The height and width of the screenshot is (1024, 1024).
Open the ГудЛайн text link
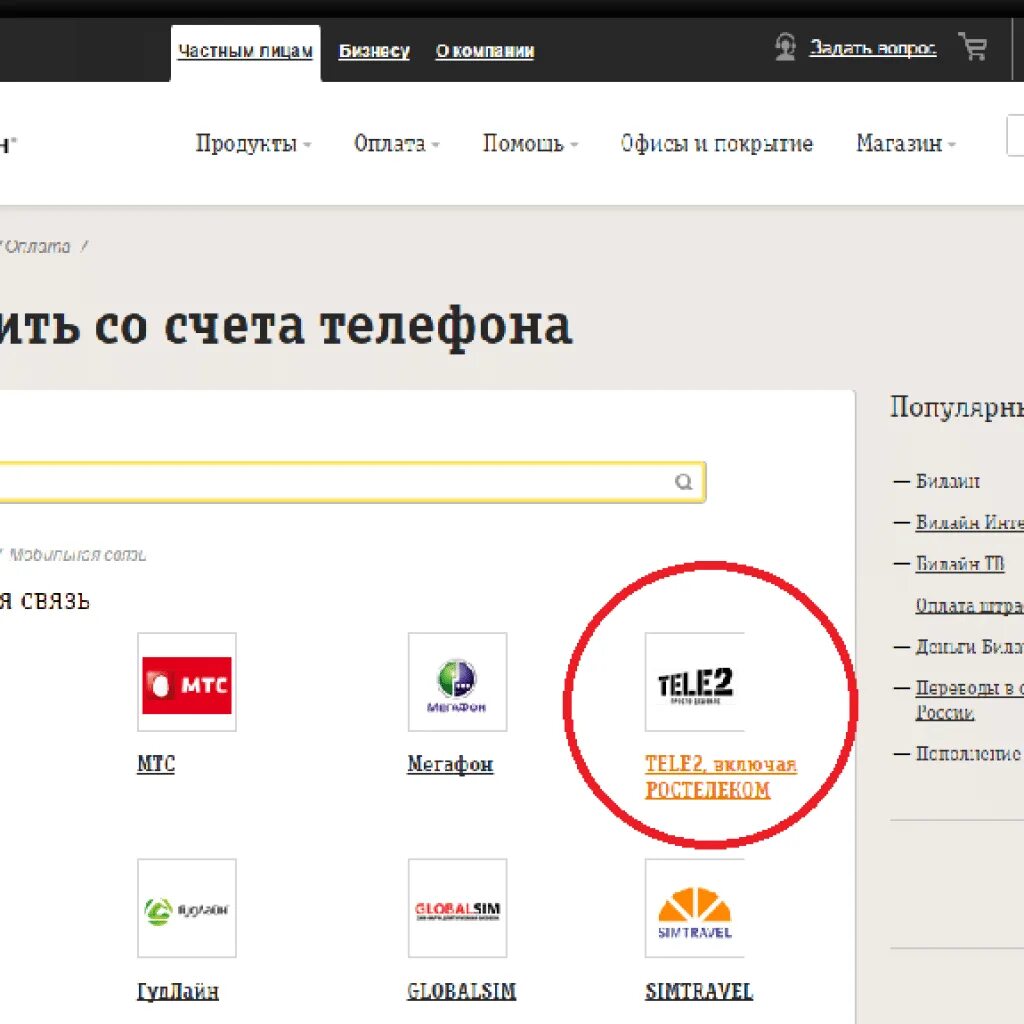click(x=178, y=991)
